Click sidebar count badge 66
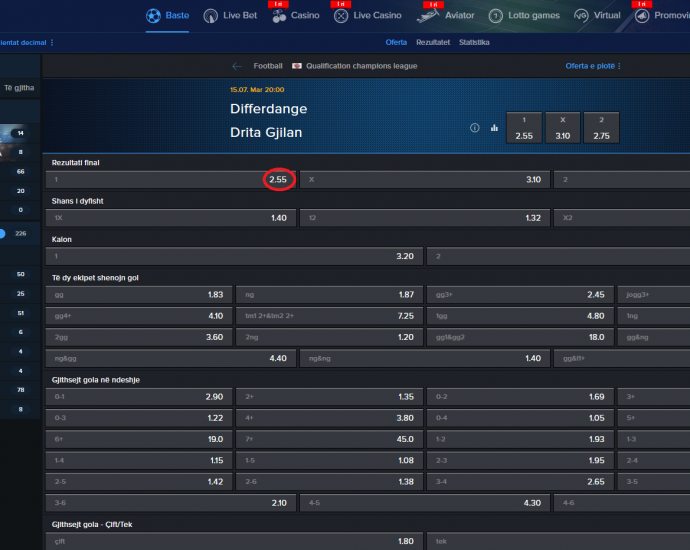690x550 pixels. 21,172
